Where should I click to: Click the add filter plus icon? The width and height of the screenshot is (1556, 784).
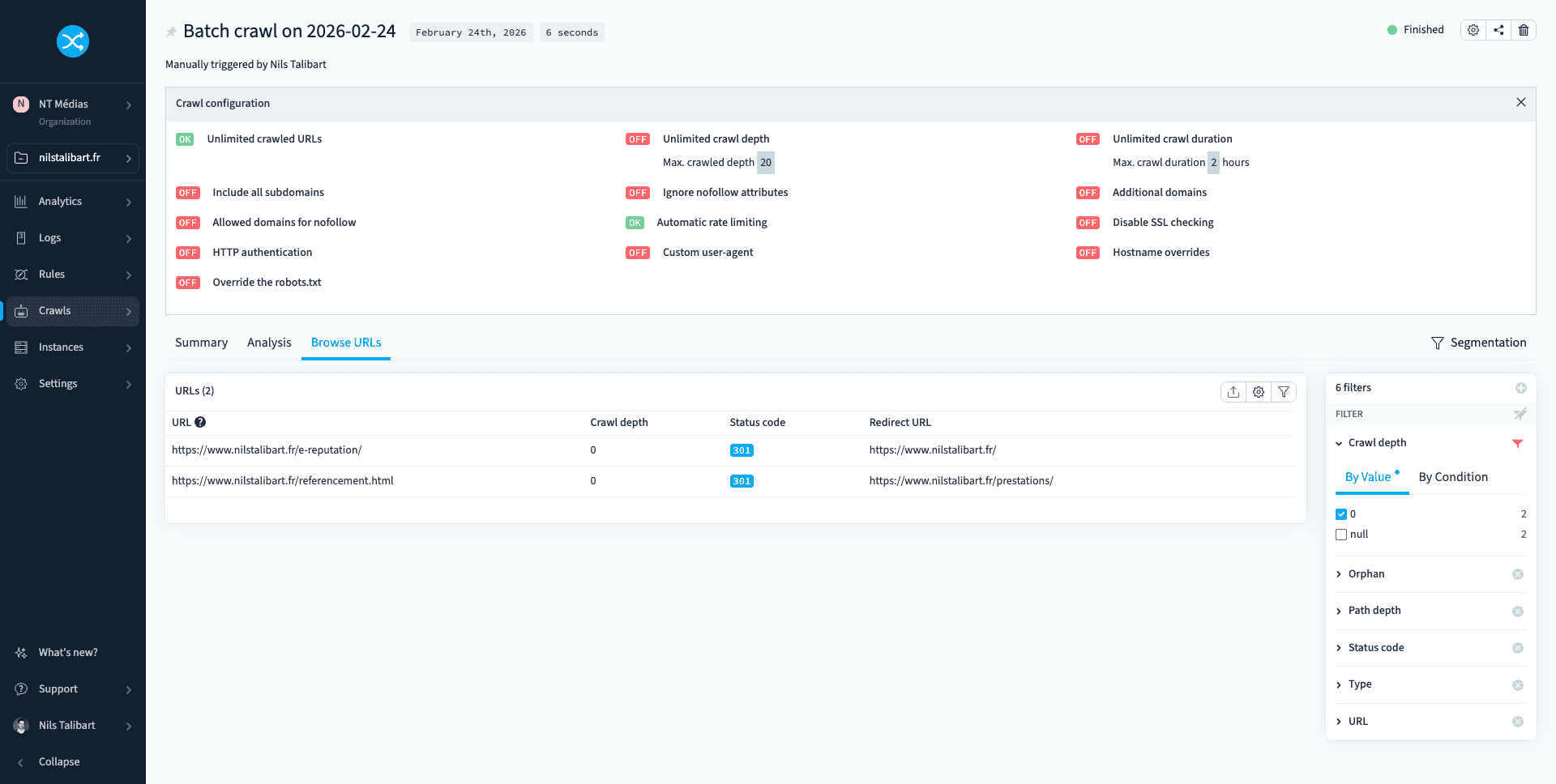pos(1520,388)
